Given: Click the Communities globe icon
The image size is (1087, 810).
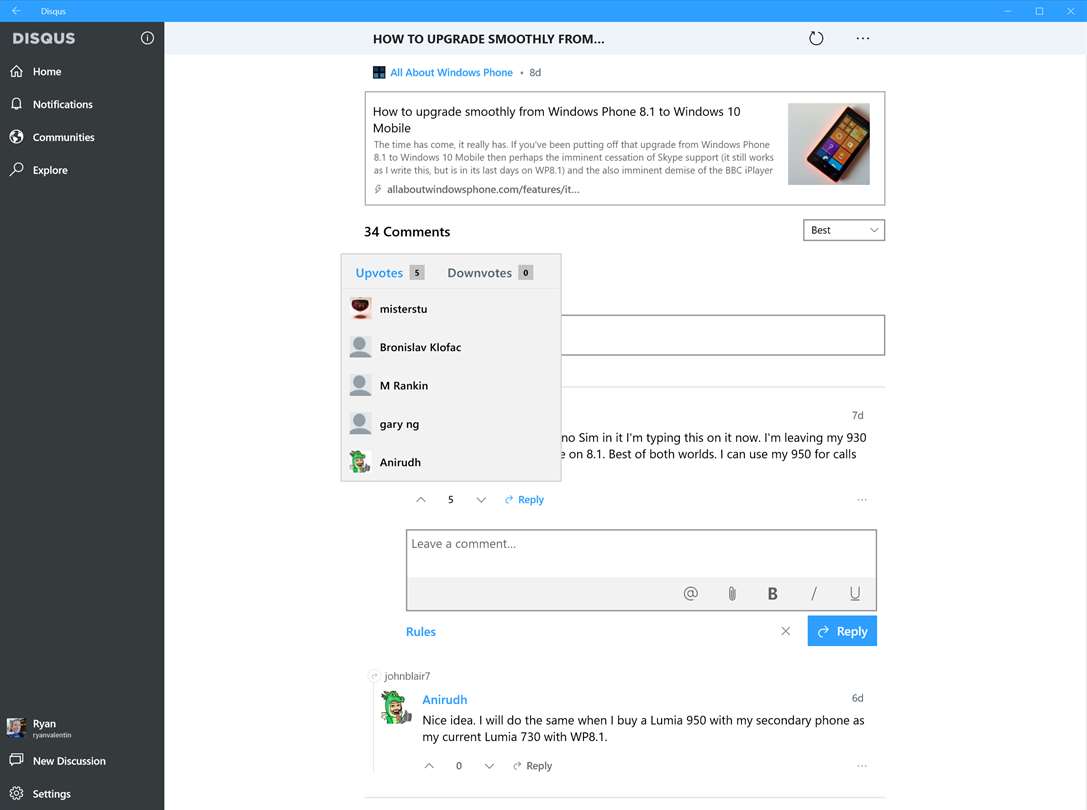Looking at the screenshot, I should (17, 137).
